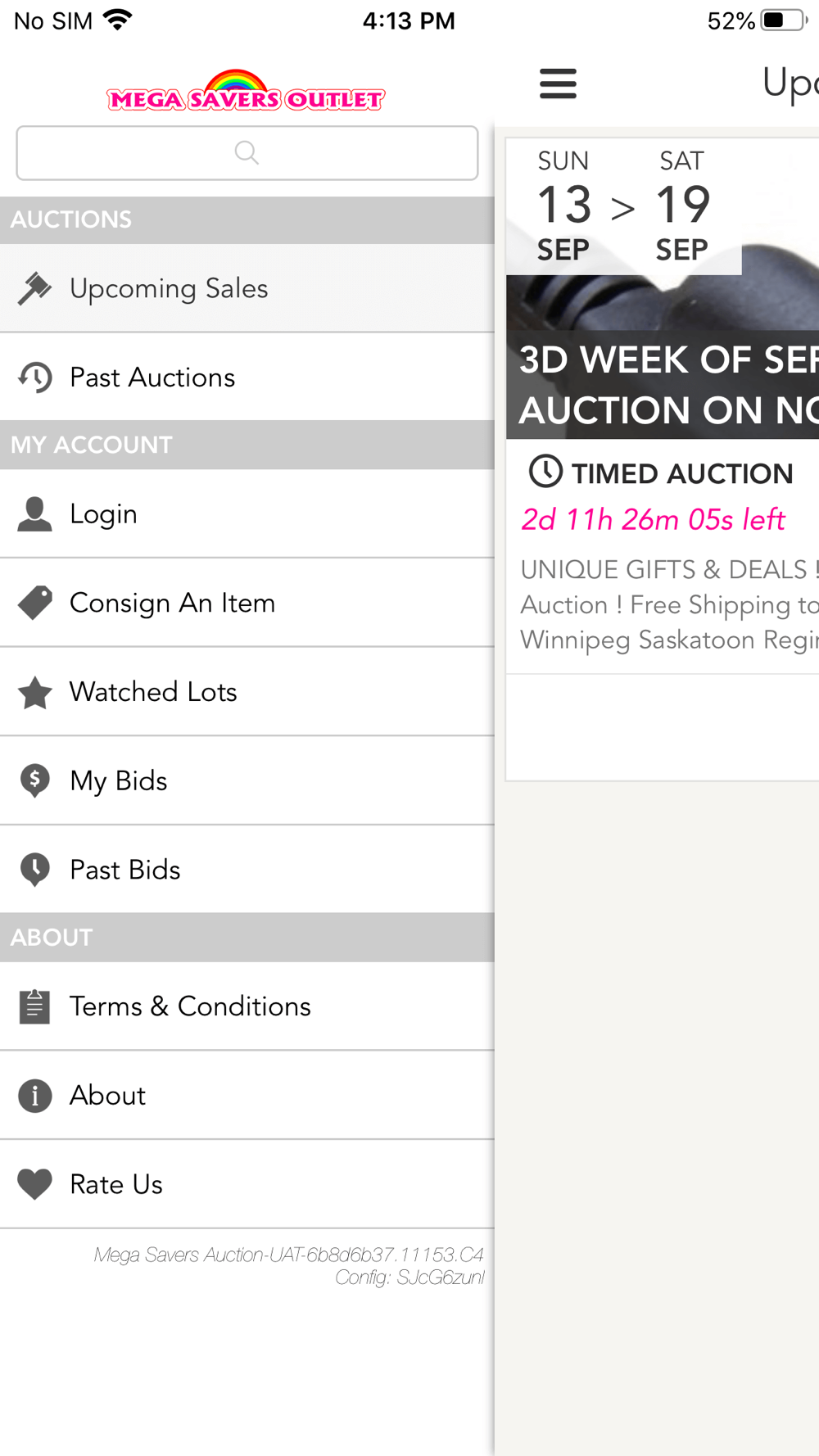
Task: Open the 3D Week of Sep auction banner
Action: point(663,383)
